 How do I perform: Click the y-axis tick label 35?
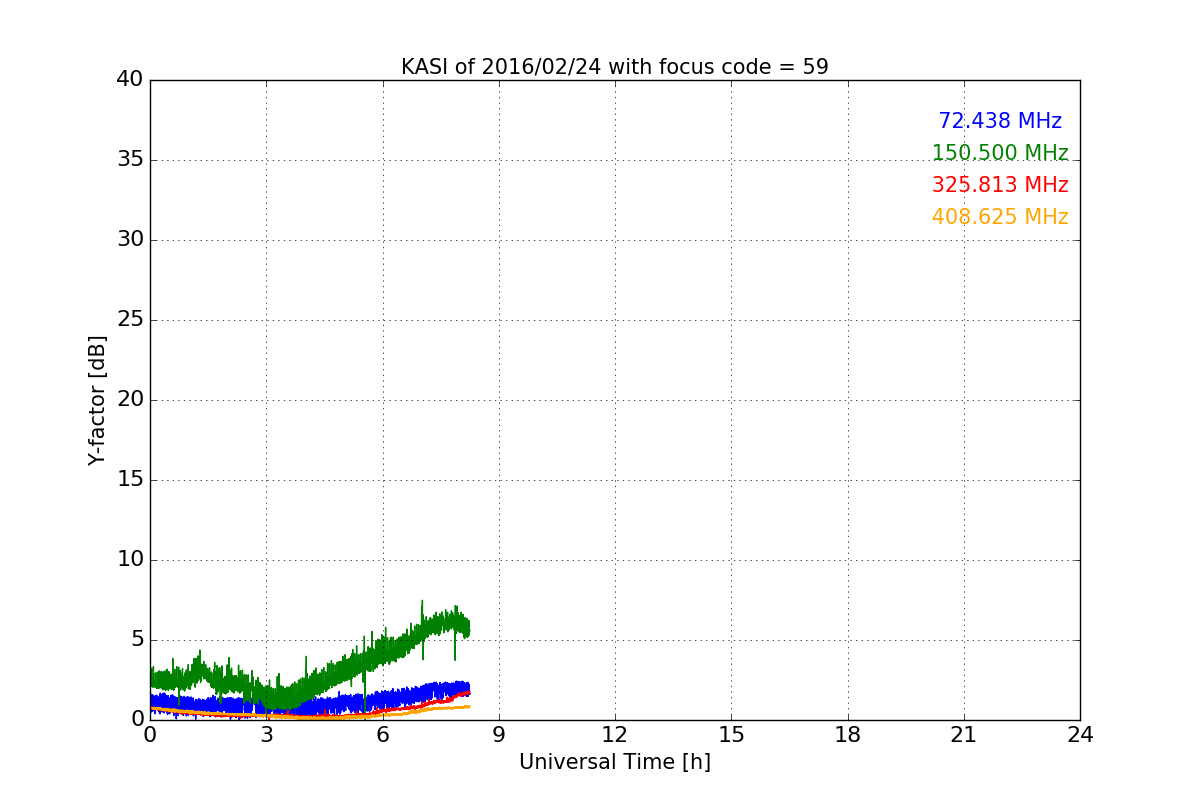coord(130,159)
